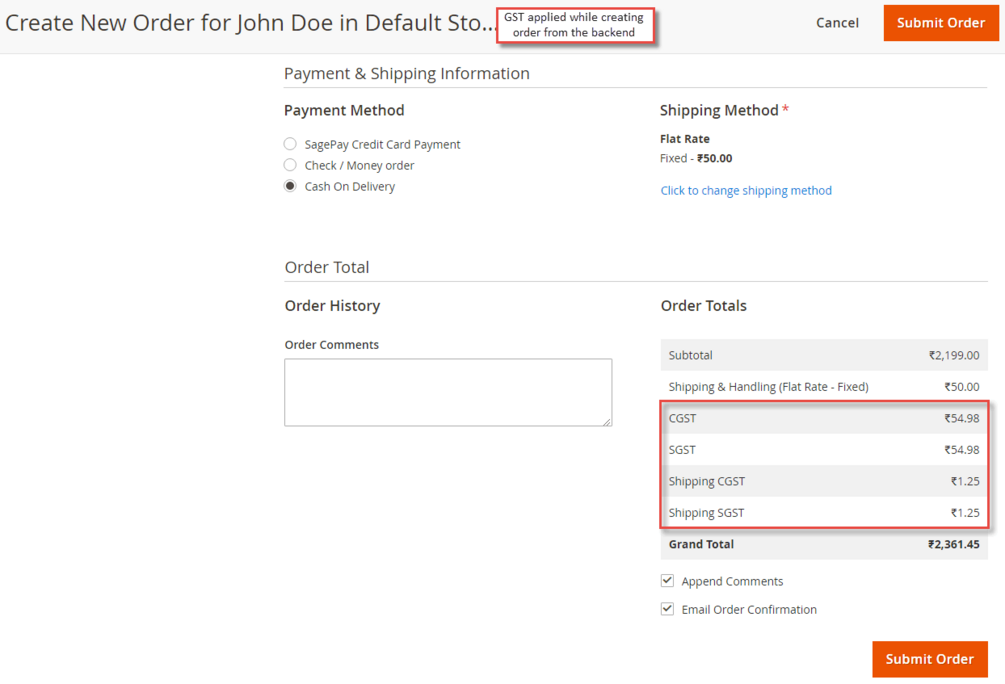
Task: Toggle Email Order Confirmation checkbox
Action: [667, 609]
